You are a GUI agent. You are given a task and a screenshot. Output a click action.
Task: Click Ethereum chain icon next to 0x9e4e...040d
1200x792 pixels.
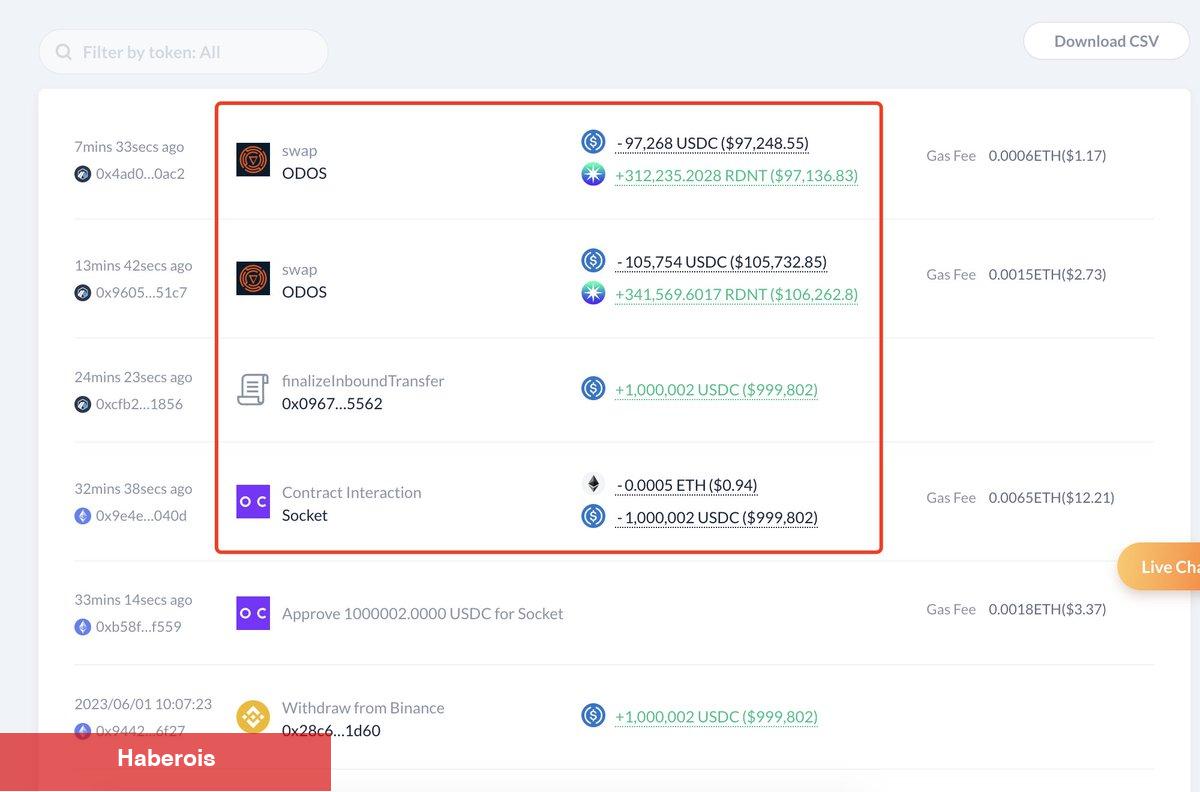(x=83, y=516)
